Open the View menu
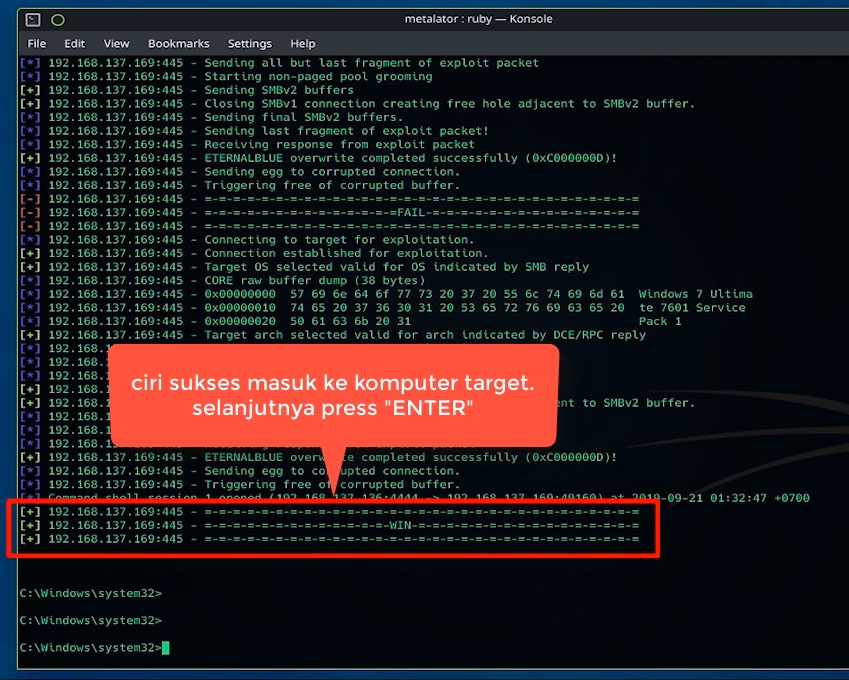The width and height of the screenshot is (849, 680). coord(116,44)
